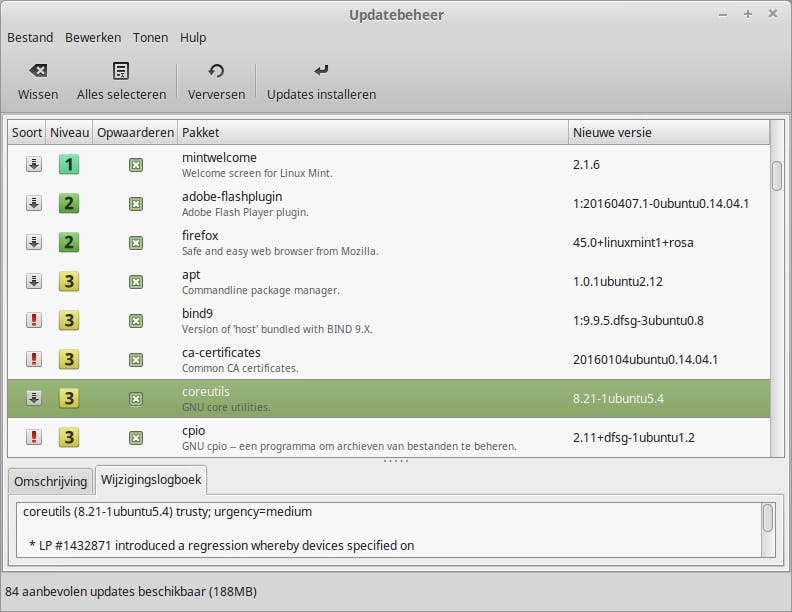Click the level 3 badge for bind9

[69, 320]
